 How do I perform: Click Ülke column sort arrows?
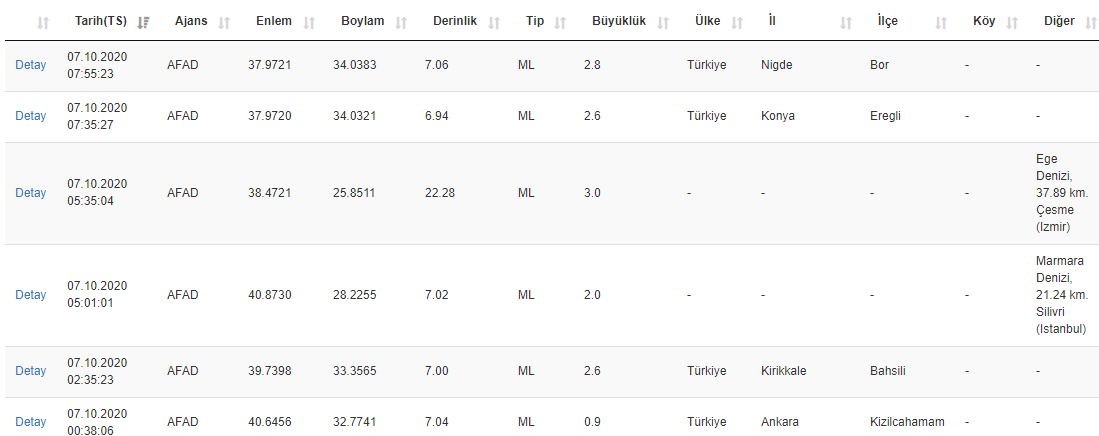[x=737, y=22]
